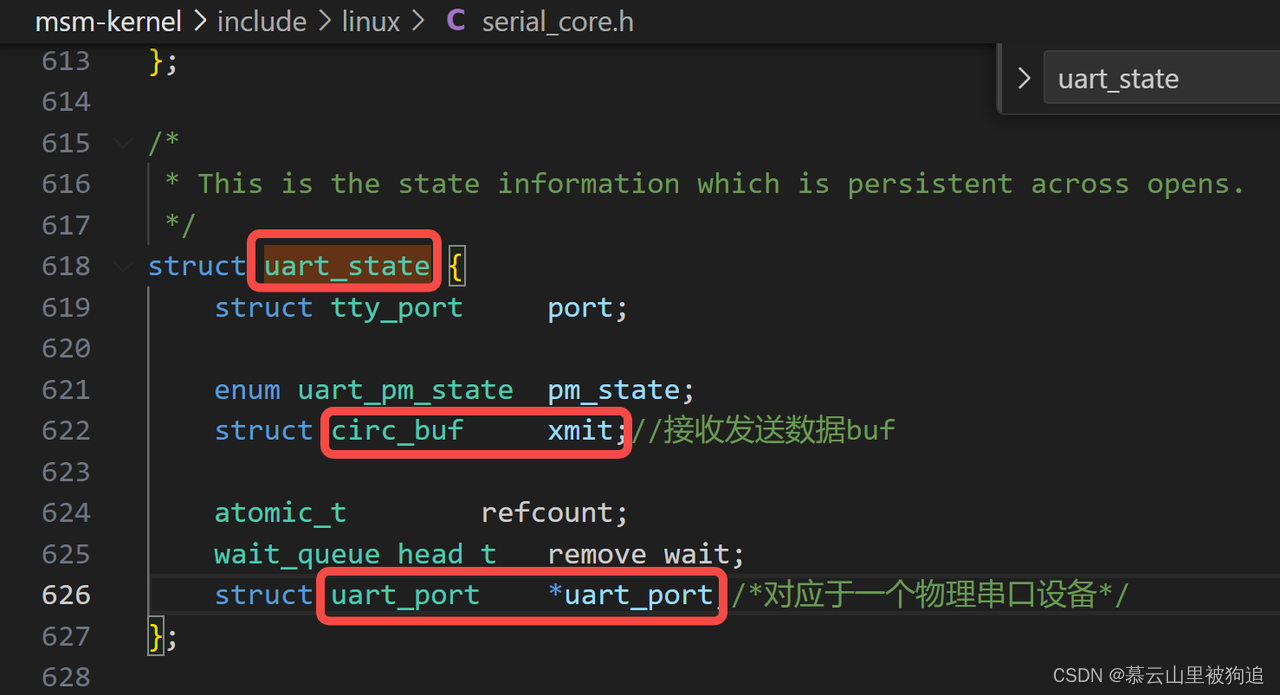
Task: Collapse the code fold at line 615 comment
Action: coord(122,143)
